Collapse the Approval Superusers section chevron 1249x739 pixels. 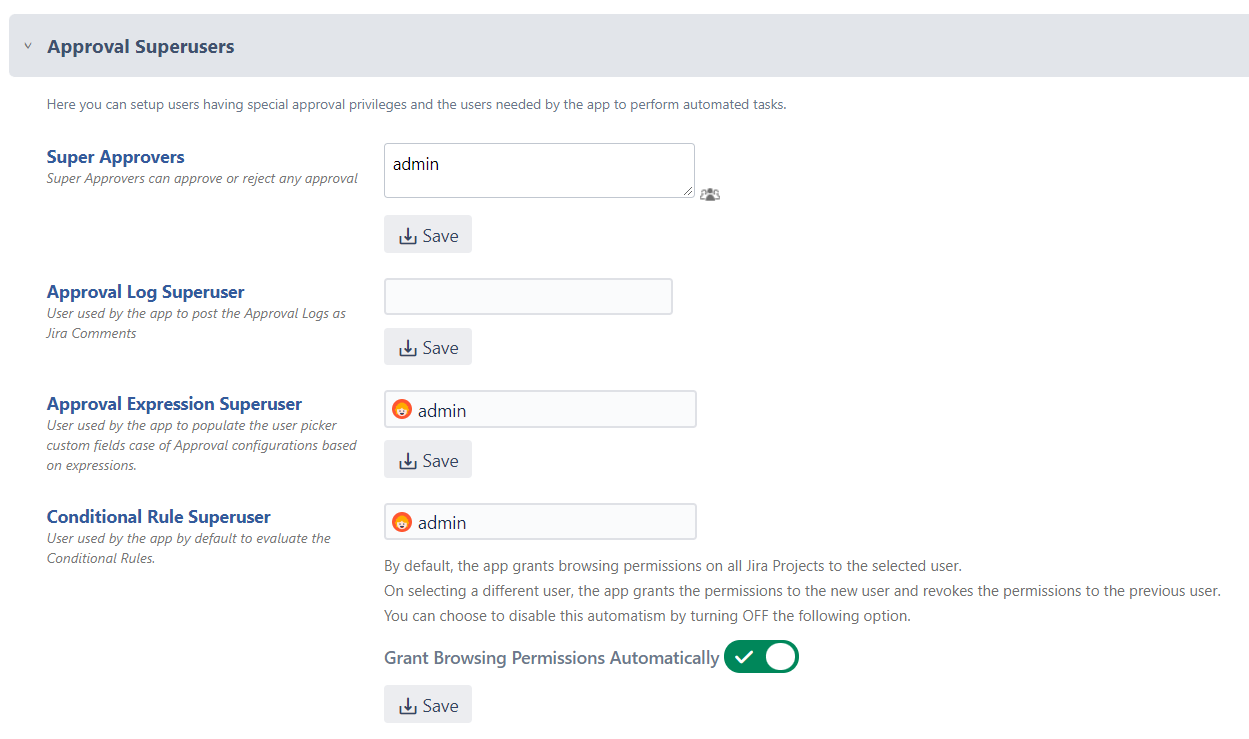click(x=28, y=46)
